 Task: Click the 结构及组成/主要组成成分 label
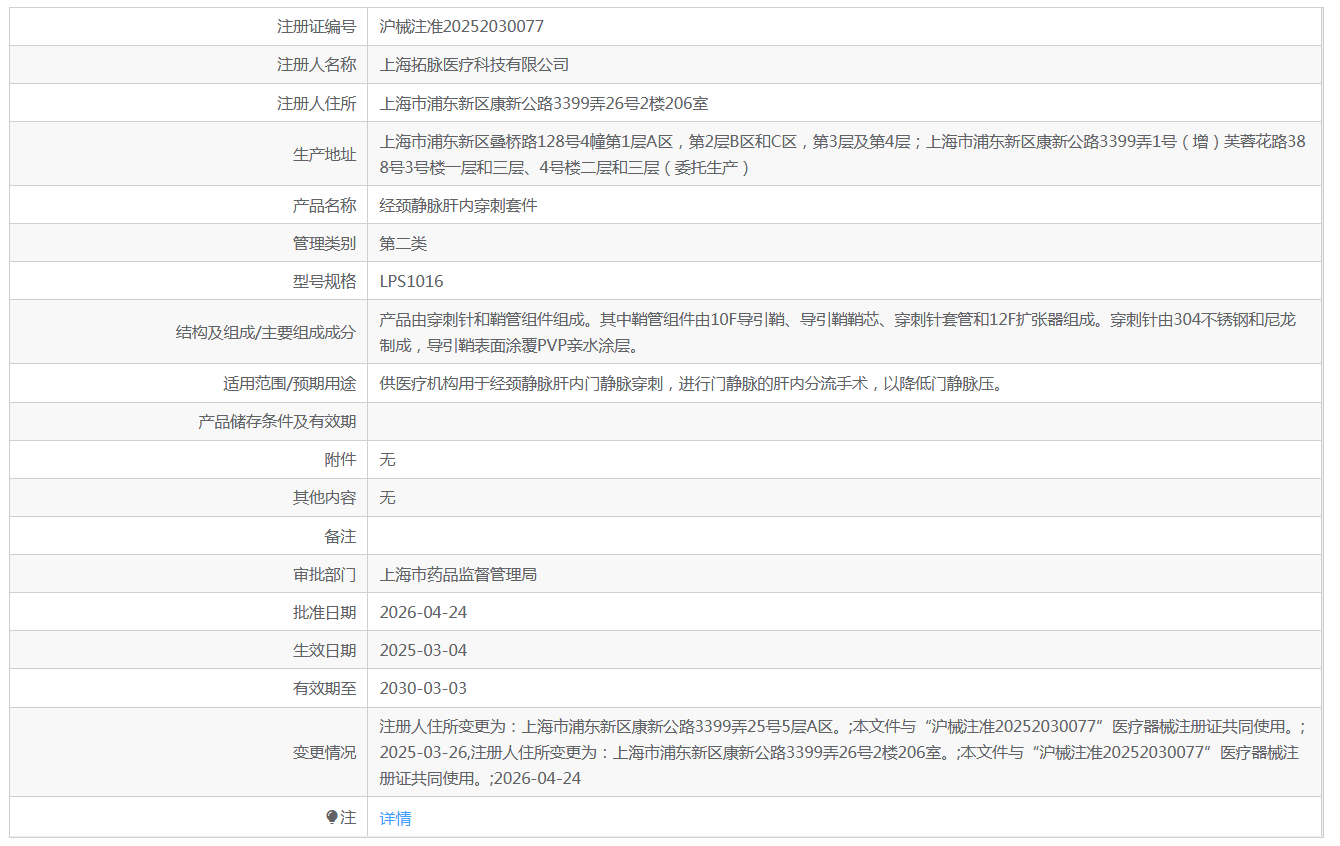(266, 333)
